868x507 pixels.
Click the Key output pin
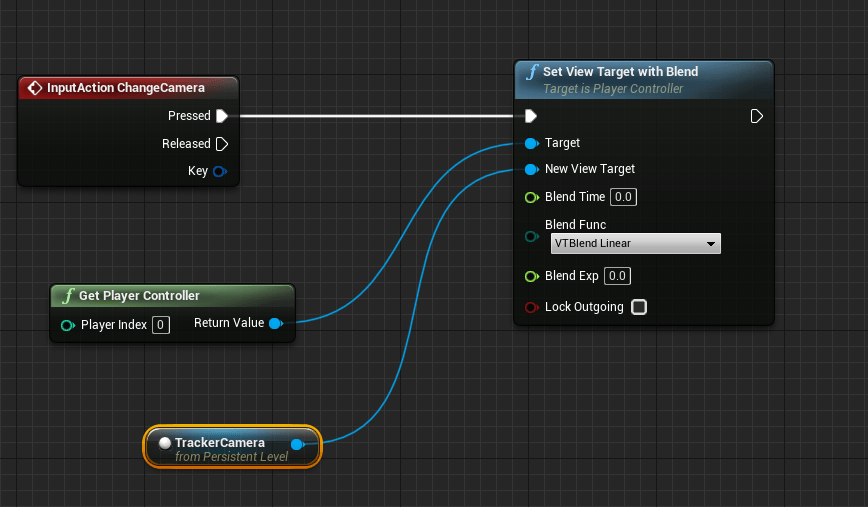[220, 172]
